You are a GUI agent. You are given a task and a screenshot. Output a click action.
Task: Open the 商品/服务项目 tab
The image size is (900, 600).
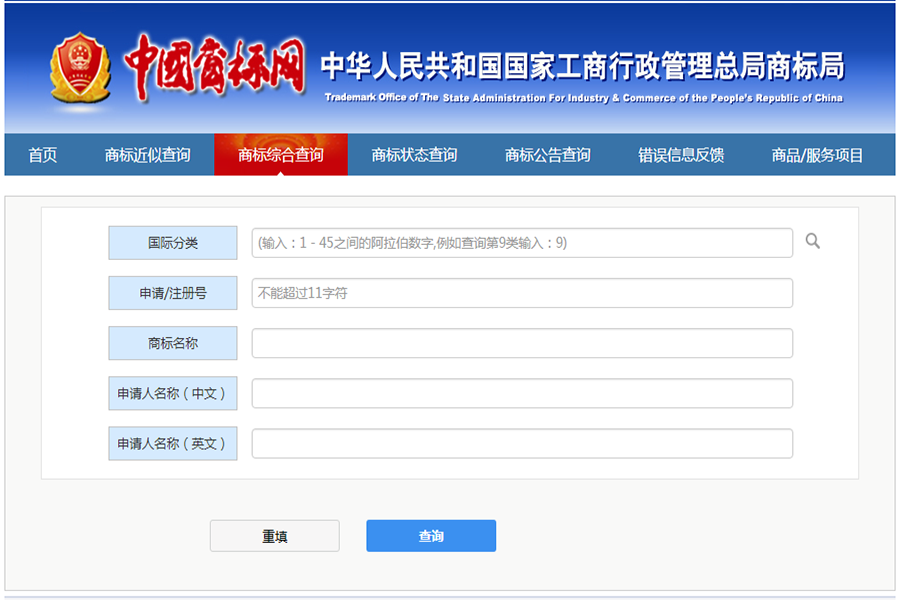(x=817, y=155)
